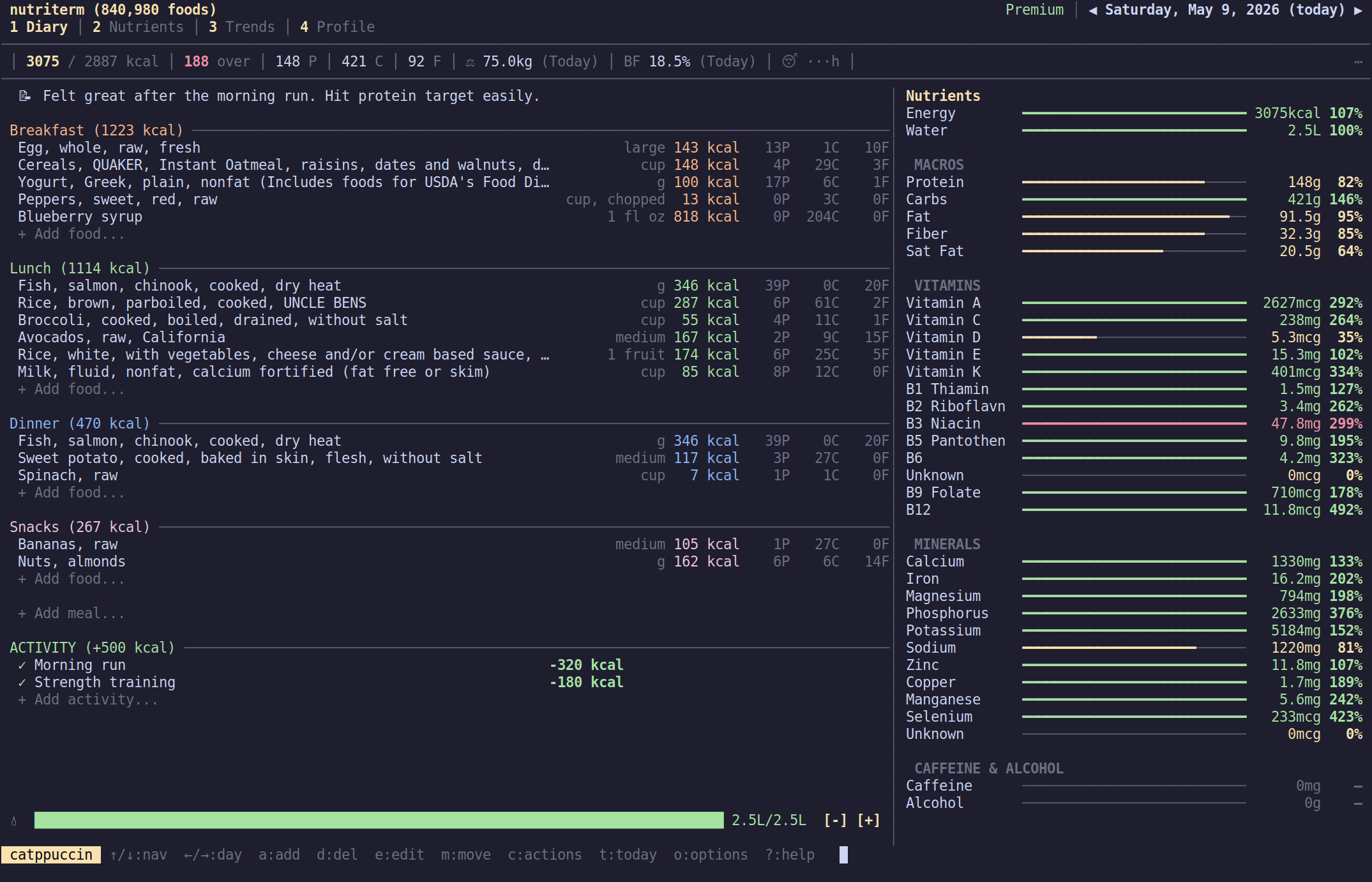Open the Profile tab
This screenshot has width=1372, height=882.
337,27
